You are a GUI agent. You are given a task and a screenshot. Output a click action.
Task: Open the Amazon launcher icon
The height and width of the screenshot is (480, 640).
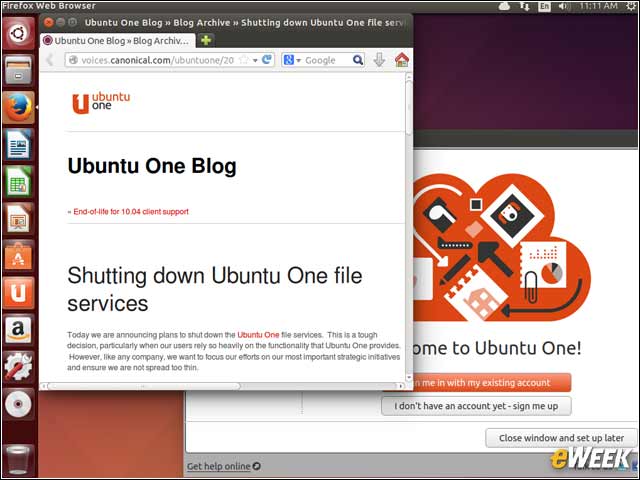tap(18, 330)
